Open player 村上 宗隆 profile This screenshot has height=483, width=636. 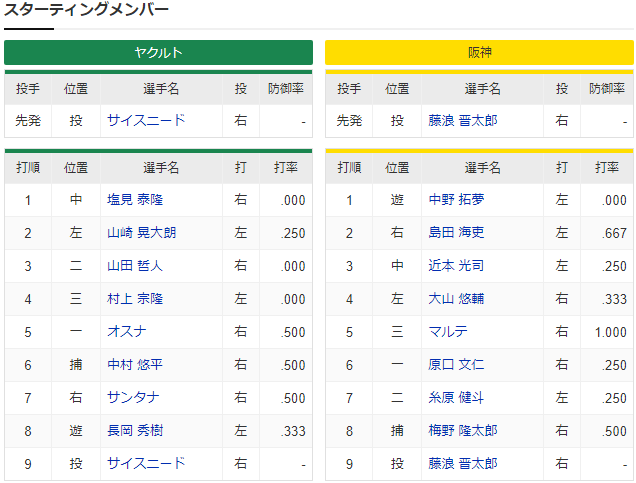click(135, 298)
